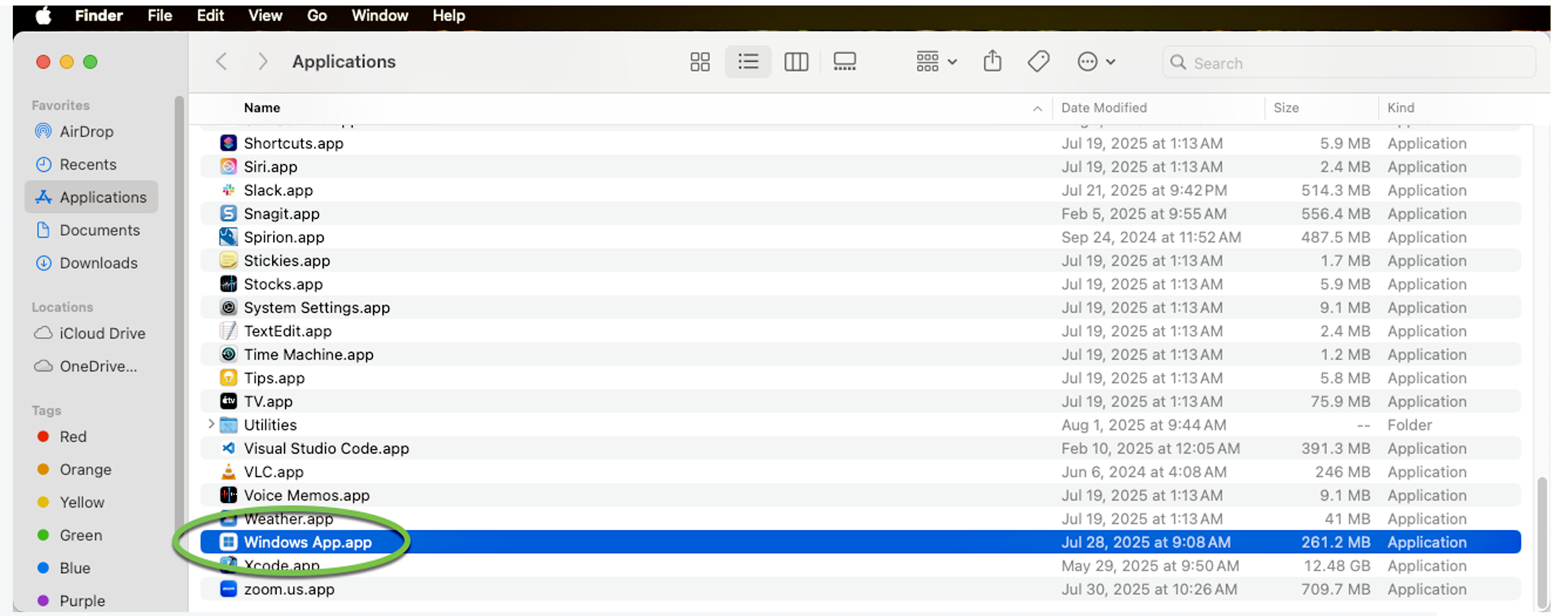Screen dimensions: 1568x616
Task: Open the View menu
Action: coord(265,15)
